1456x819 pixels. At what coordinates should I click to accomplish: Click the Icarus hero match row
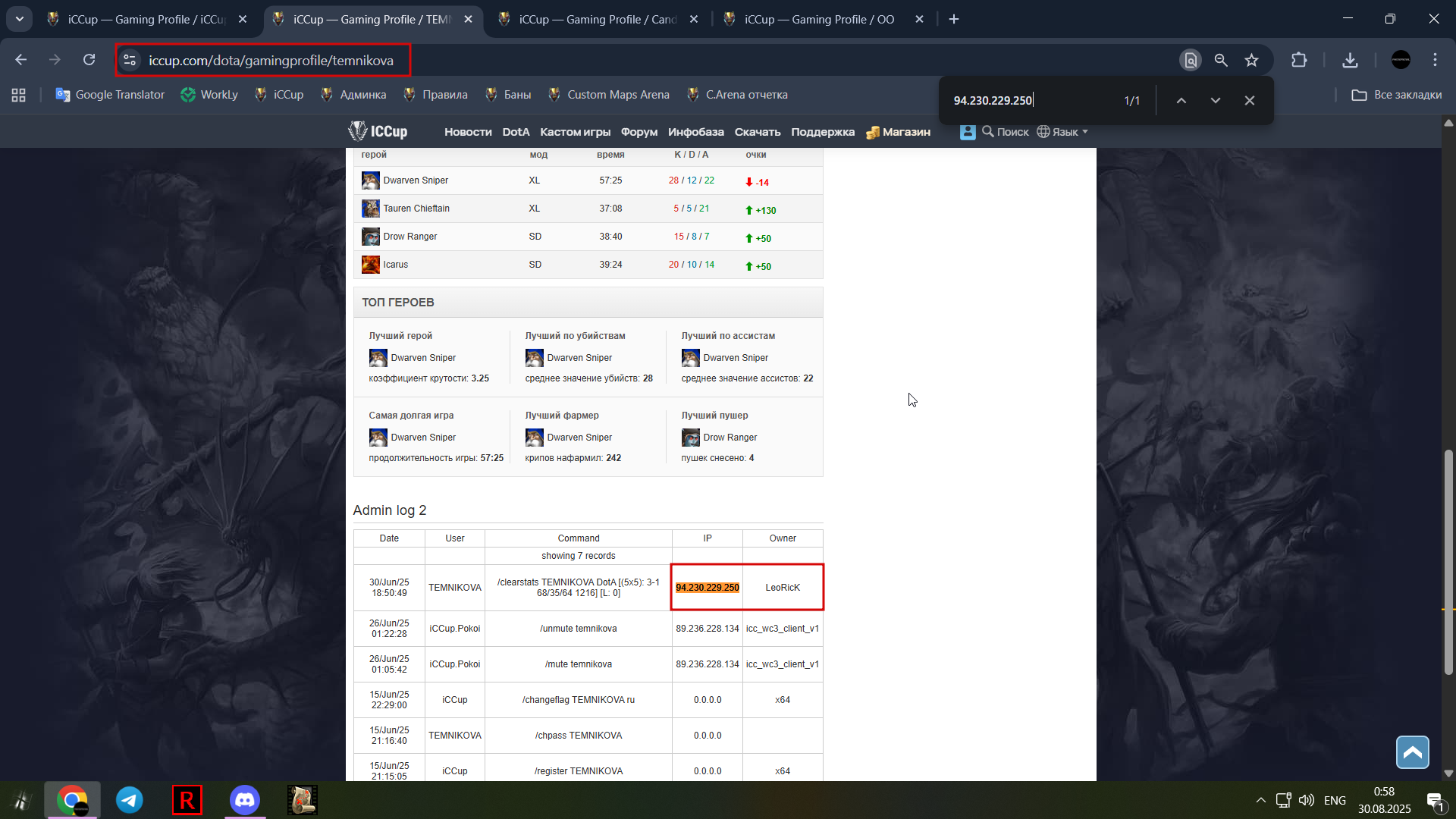pyautogui.click(x=588, y=265)
